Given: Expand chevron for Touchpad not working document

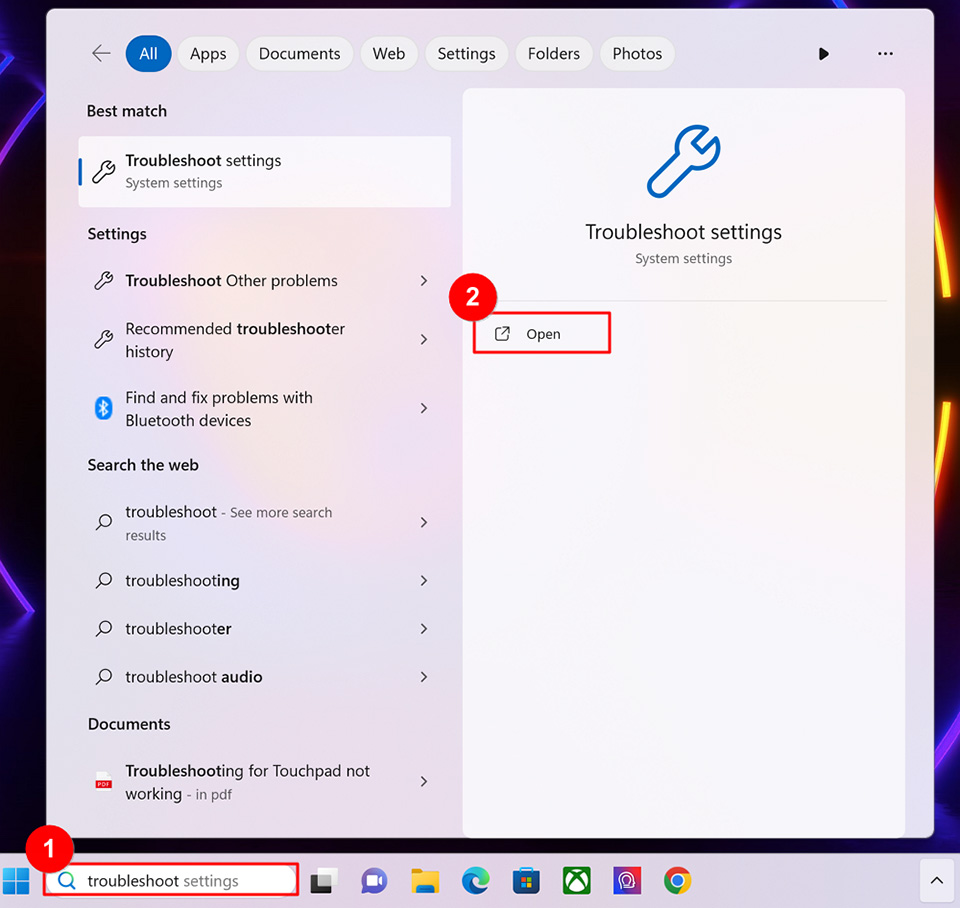Looking at the screenshot, I should 424,781.
